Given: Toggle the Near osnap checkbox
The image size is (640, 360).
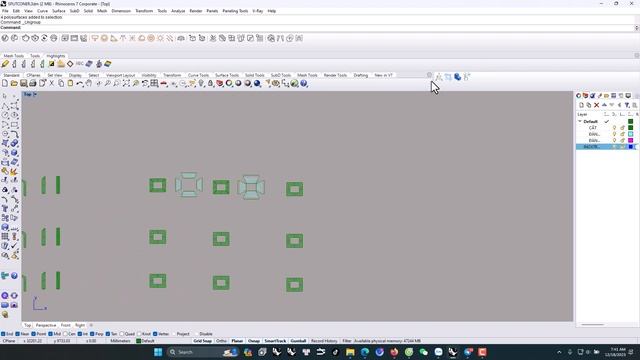Looking at the screenshot, I should (x=18, y=334).
